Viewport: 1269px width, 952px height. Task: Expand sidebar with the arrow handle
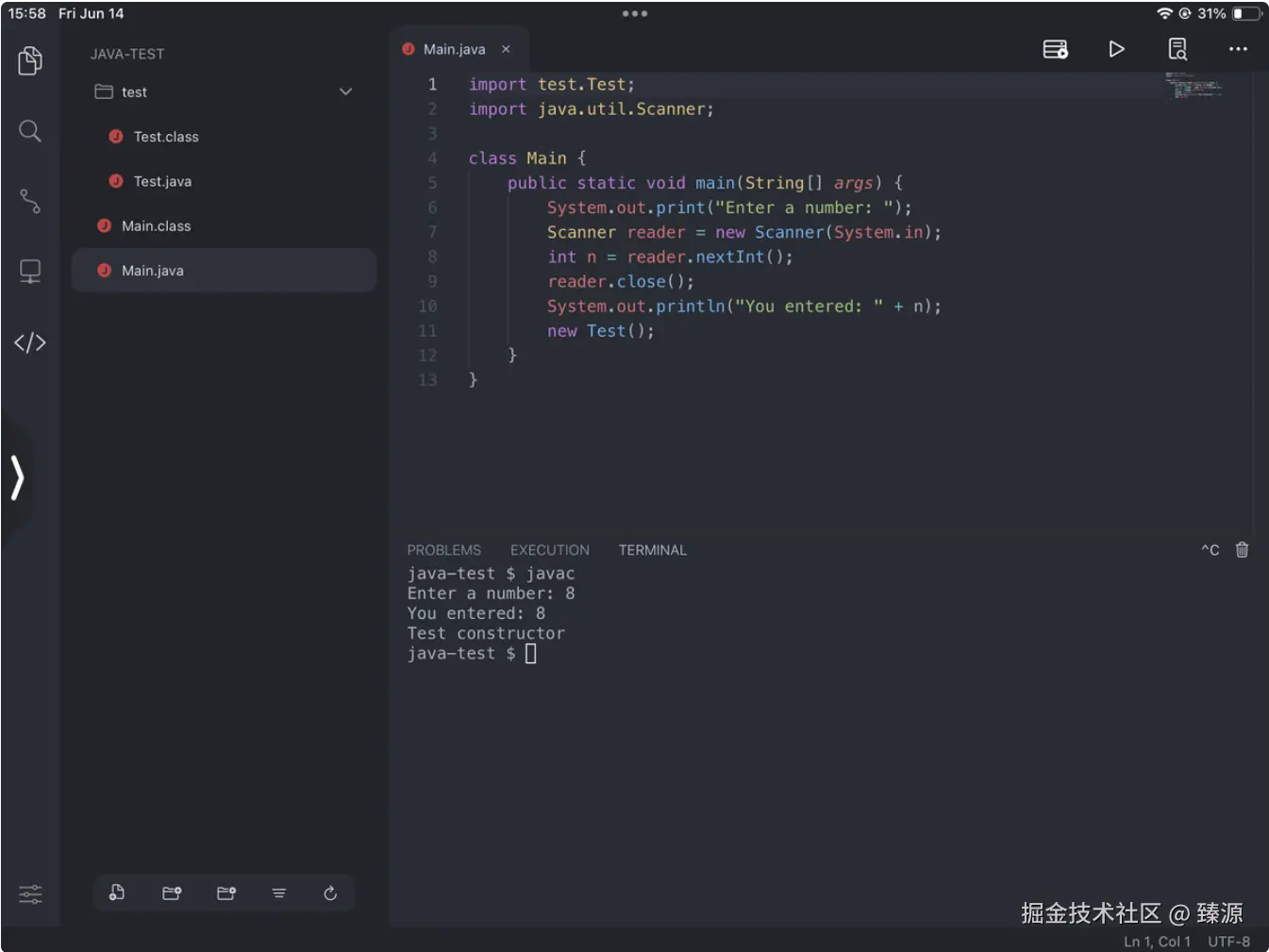pos(17,477)
